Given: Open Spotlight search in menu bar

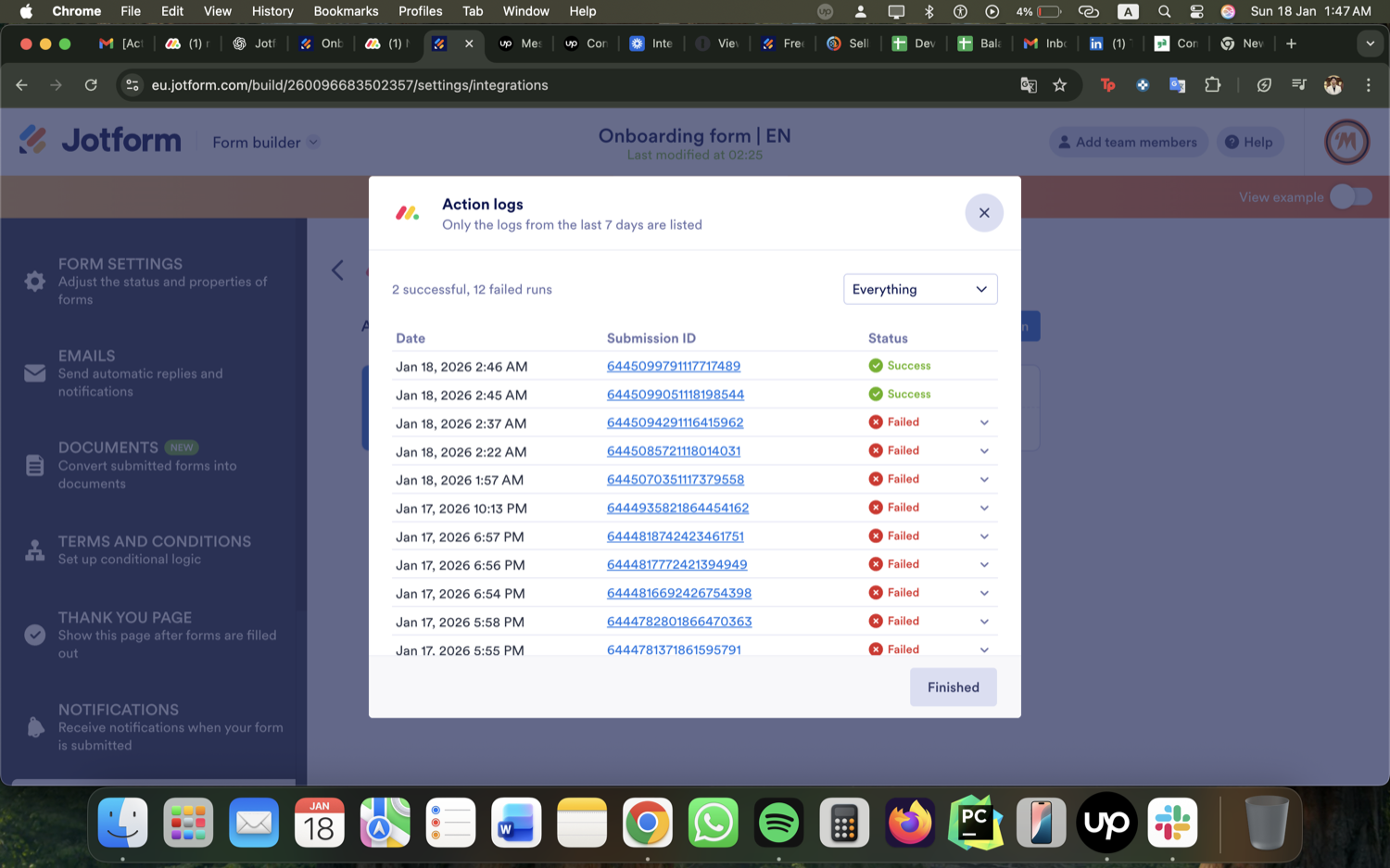Looking at the screenshot, I should click(1164, 11).
